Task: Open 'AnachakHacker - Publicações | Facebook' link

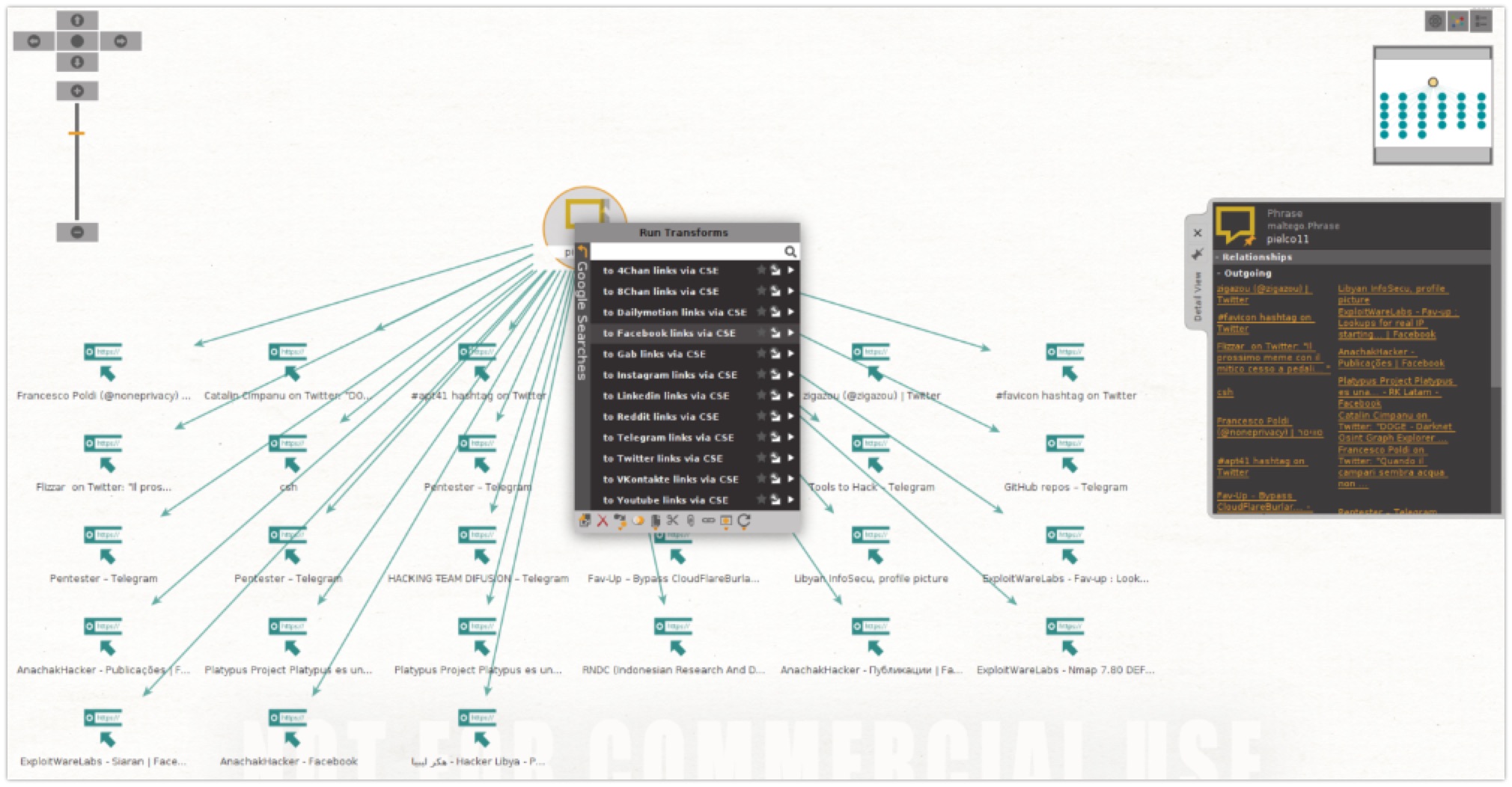Action: 1391,358
